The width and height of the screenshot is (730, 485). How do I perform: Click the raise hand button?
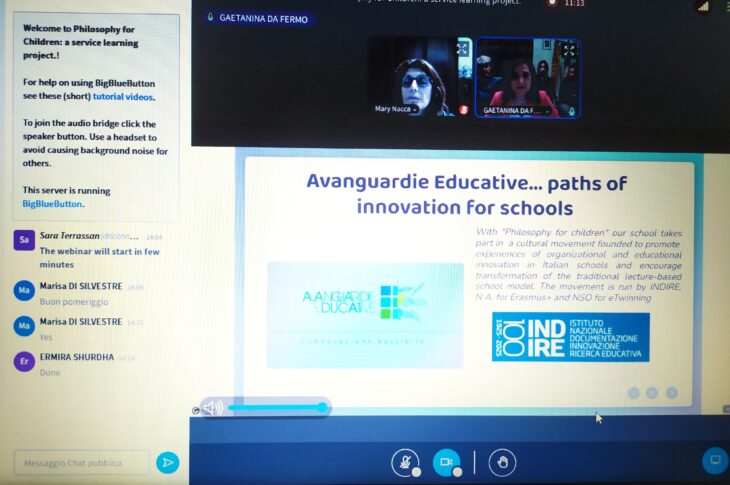tap(502, 462)
